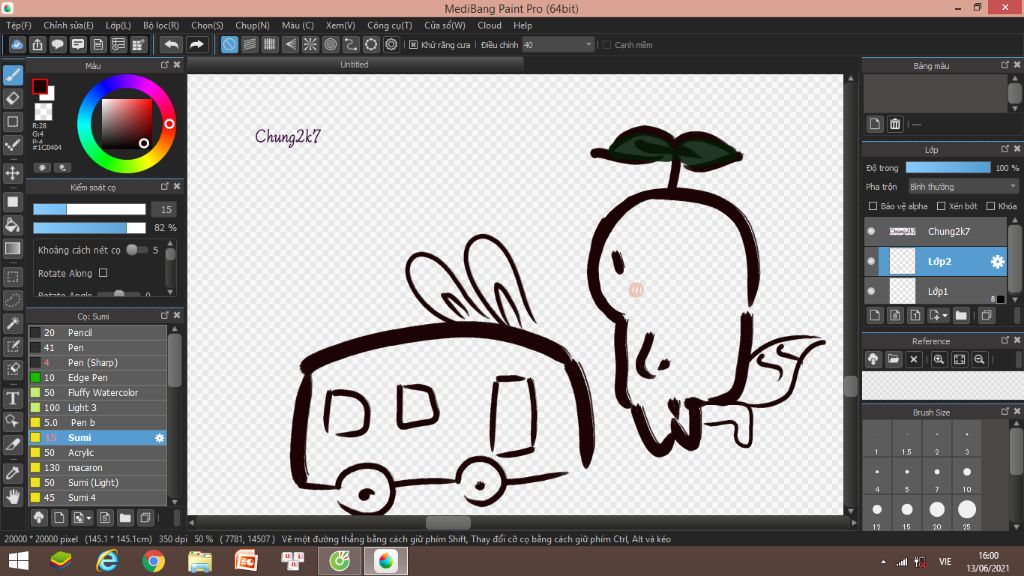Select the Gradient tool

[13, 249]
